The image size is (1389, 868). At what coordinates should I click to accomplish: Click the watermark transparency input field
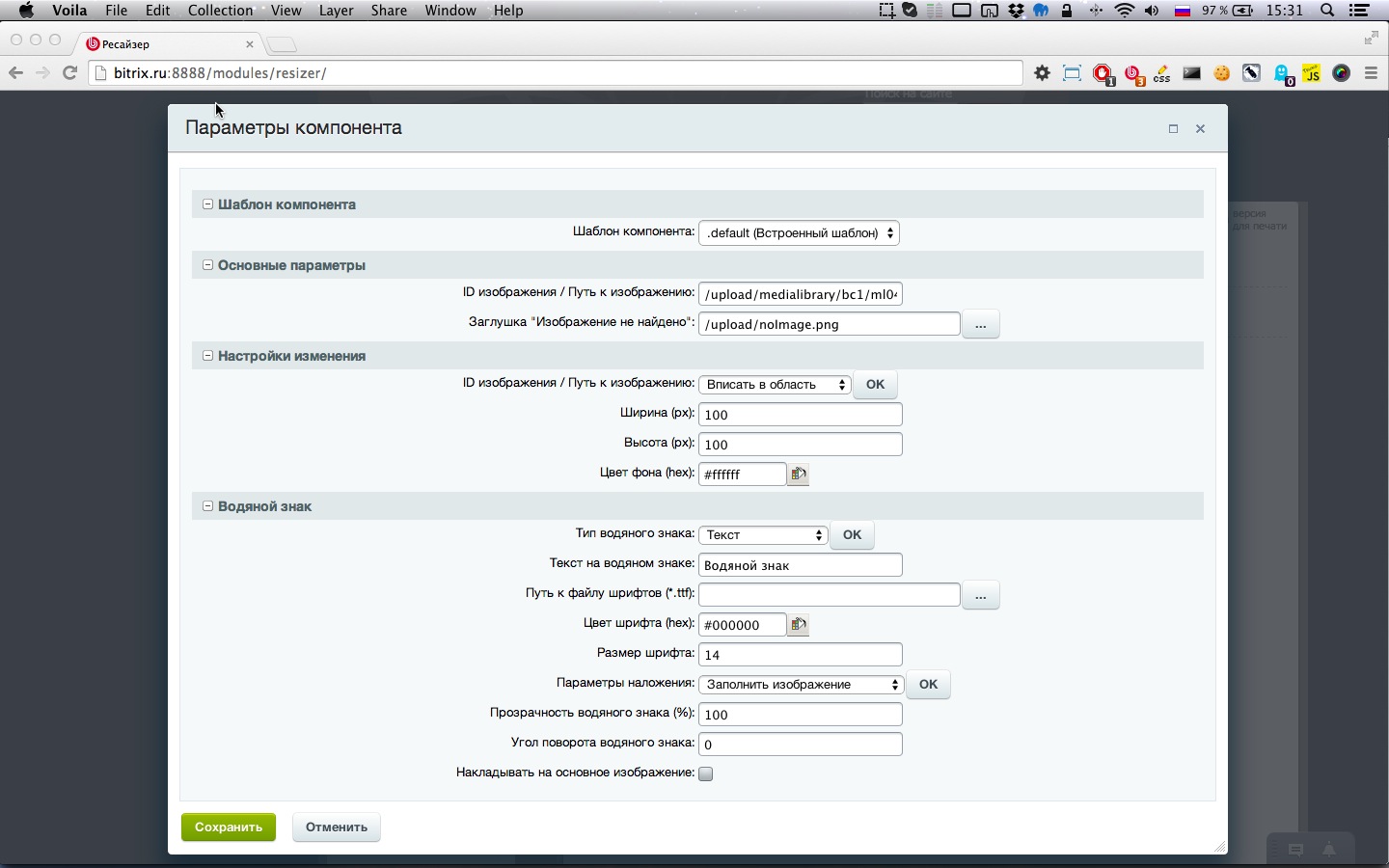click(801, 715)
